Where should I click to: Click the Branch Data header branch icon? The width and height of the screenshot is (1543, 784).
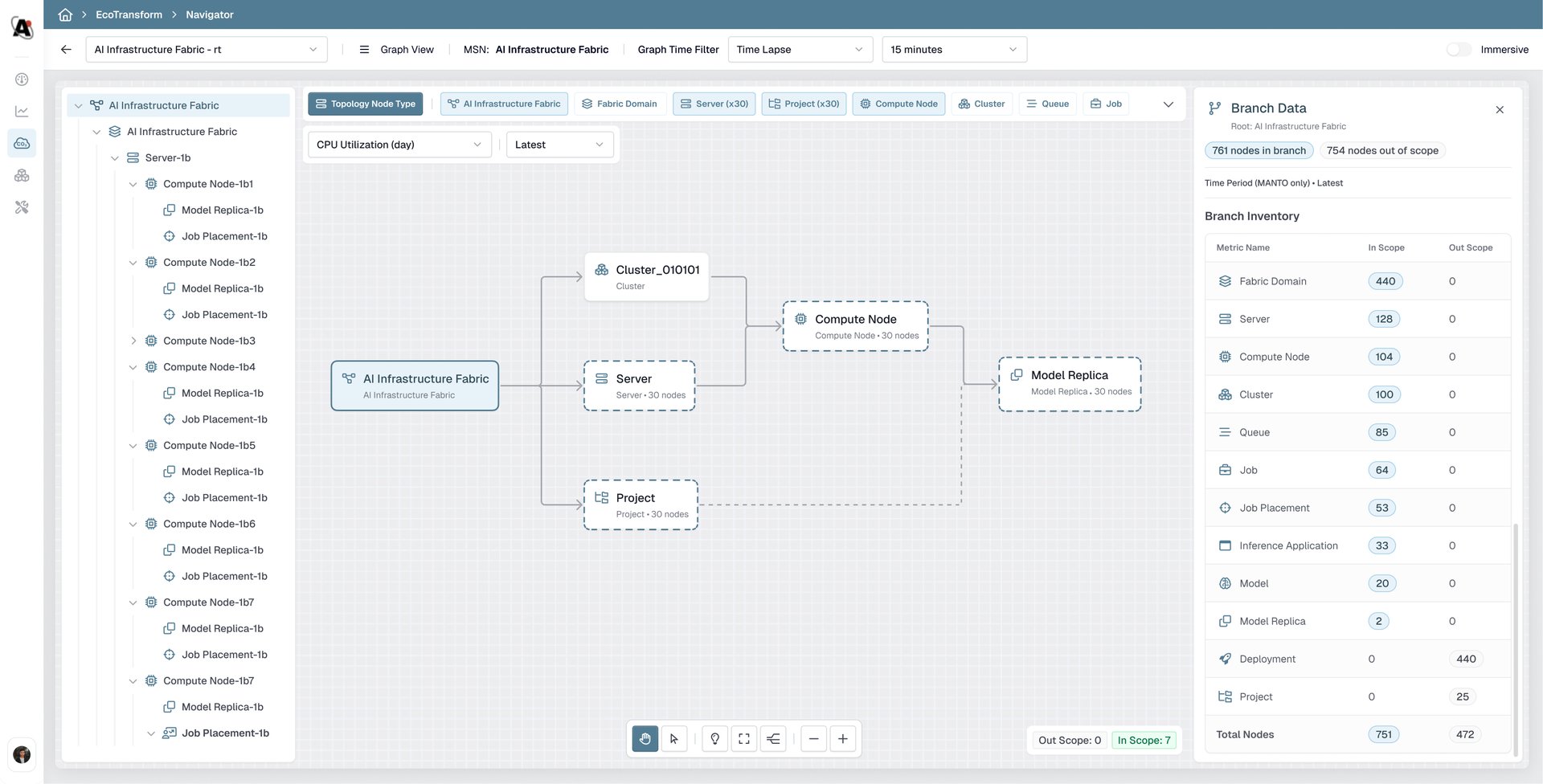[1214, 108]
